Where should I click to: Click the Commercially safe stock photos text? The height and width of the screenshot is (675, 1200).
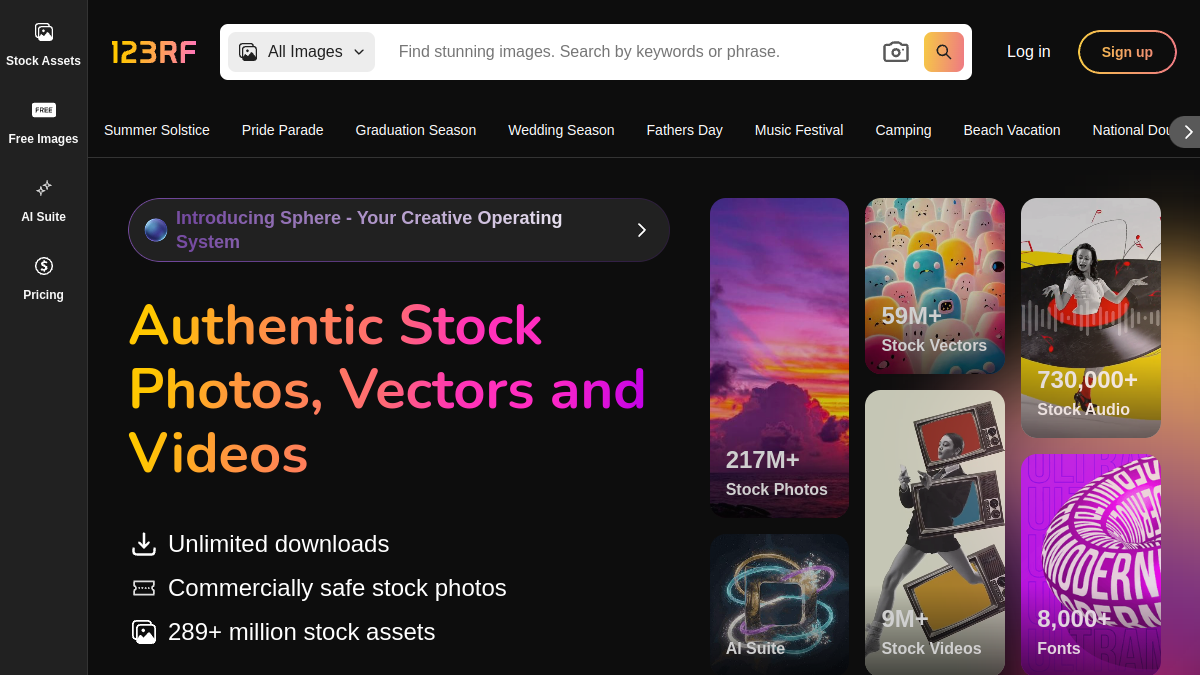(337, 588)
